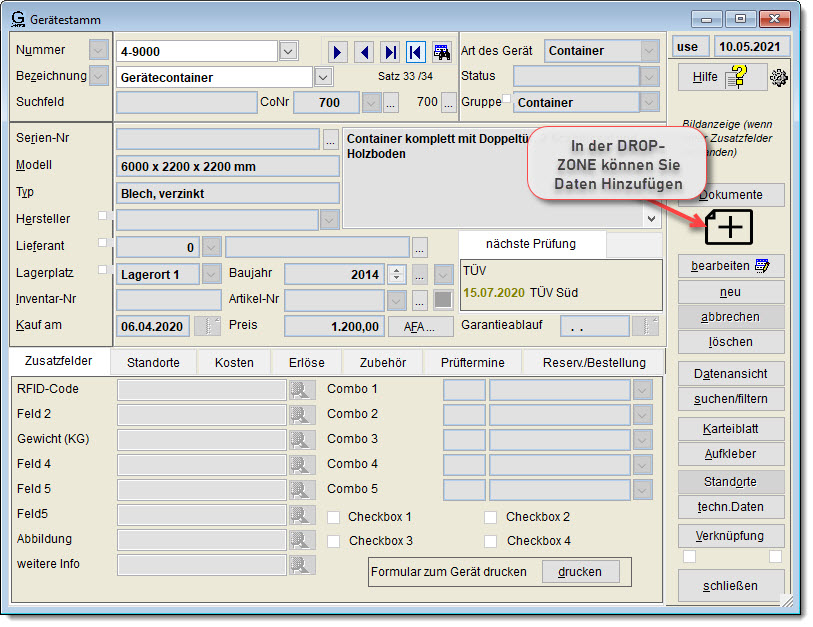Click the binoculars search icon
The width and height of the screenshot is (813, 627).
pos(441,51)
